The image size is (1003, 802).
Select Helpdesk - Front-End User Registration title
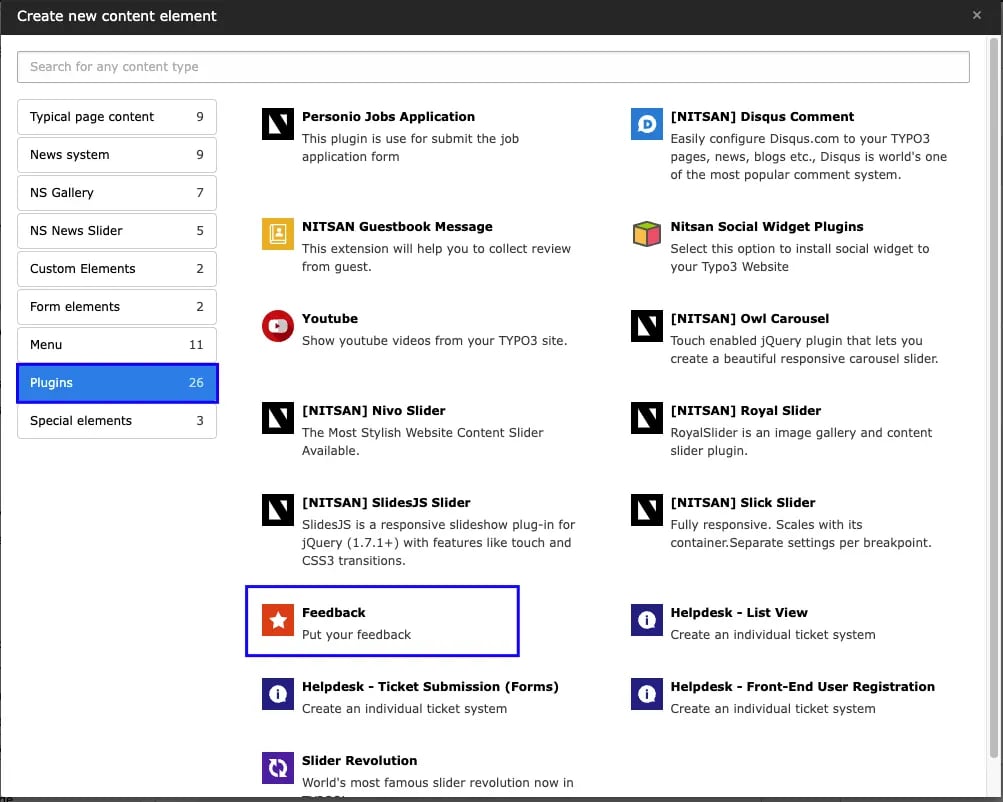[x=803, y=688]
